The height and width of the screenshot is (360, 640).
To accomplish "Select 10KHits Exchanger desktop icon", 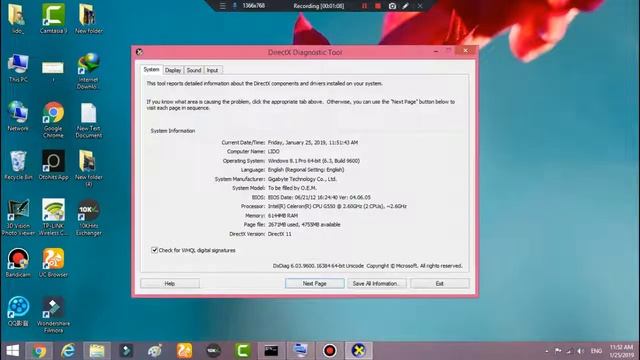I will (89, 217).
